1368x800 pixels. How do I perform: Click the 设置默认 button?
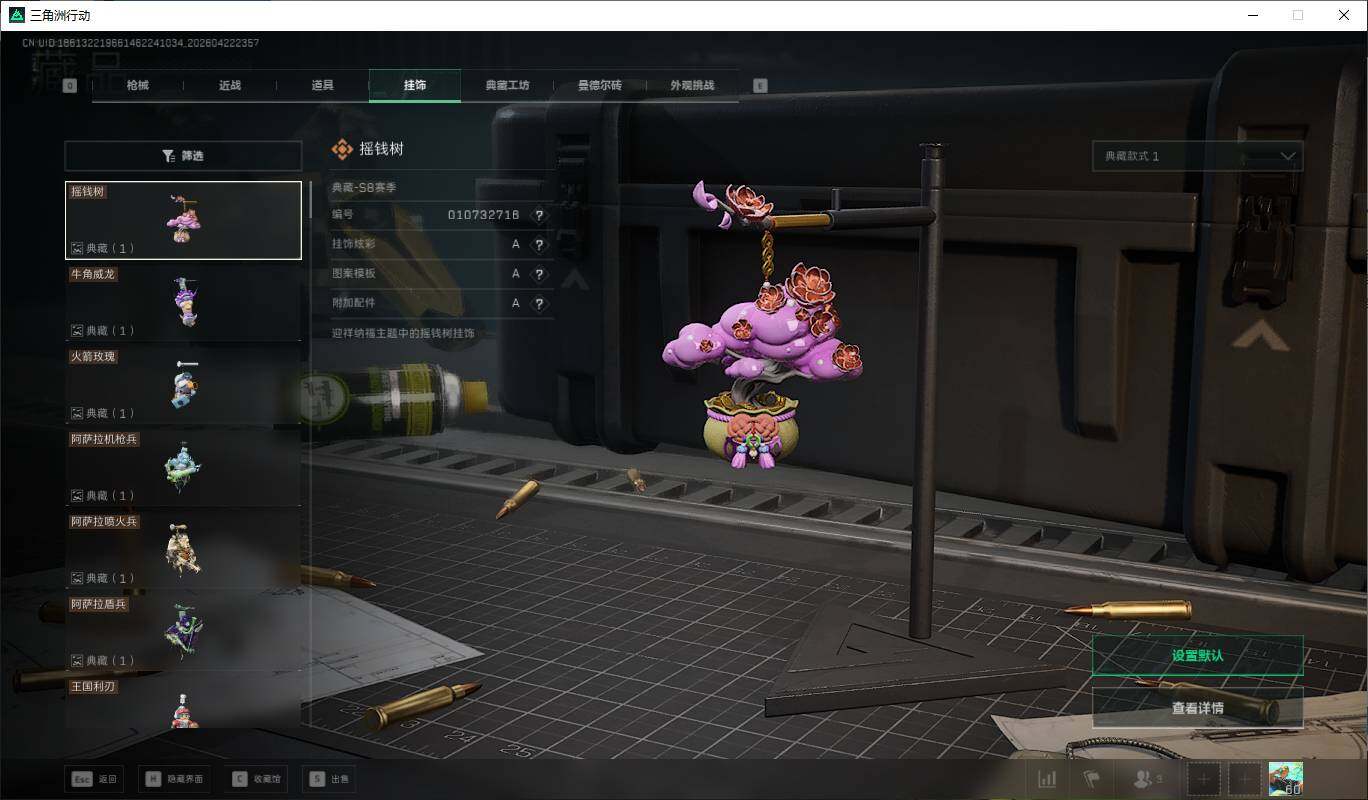(x=1197, y=656)
